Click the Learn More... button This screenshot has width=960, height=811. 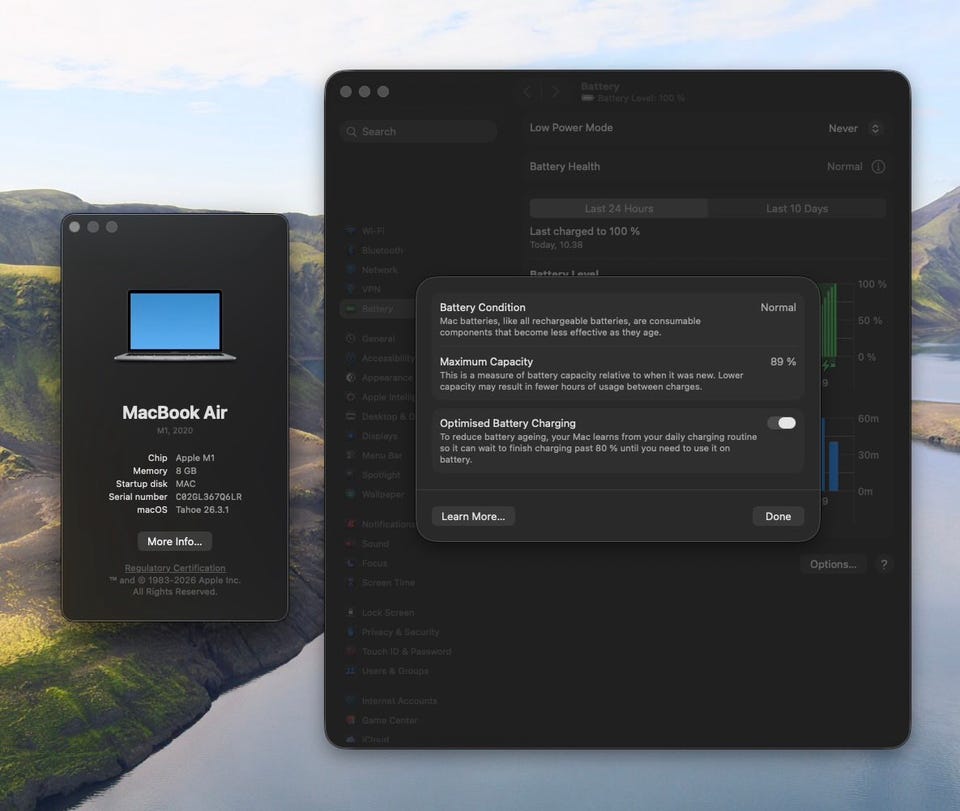(473, 517)
